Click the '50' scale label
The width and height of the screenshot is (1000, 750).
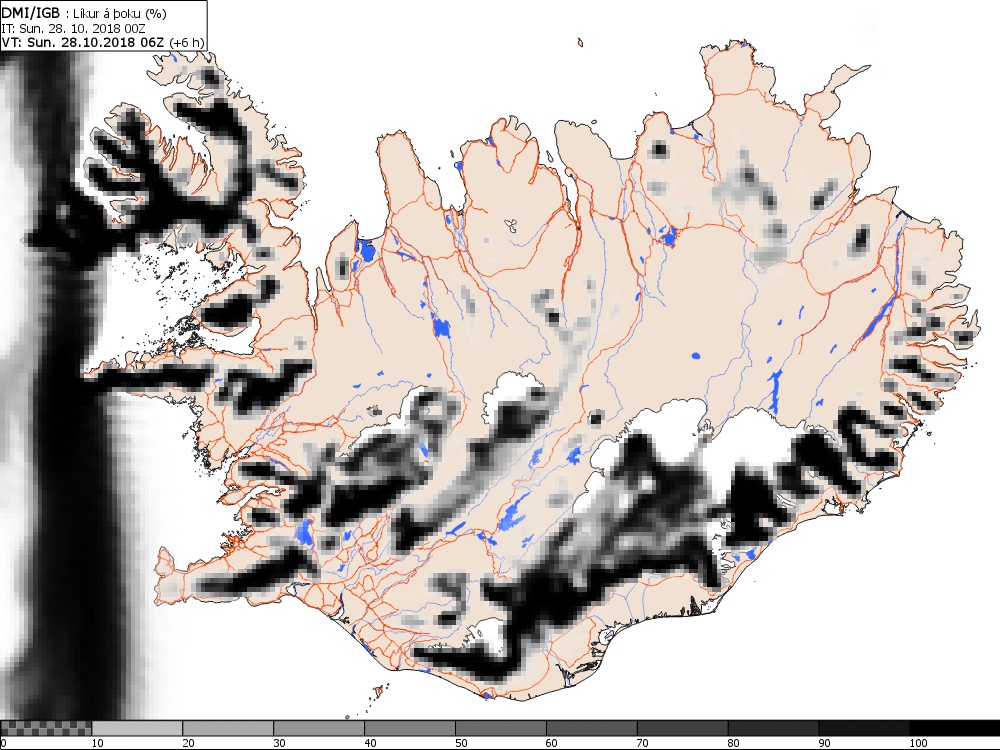pos(461,744)
